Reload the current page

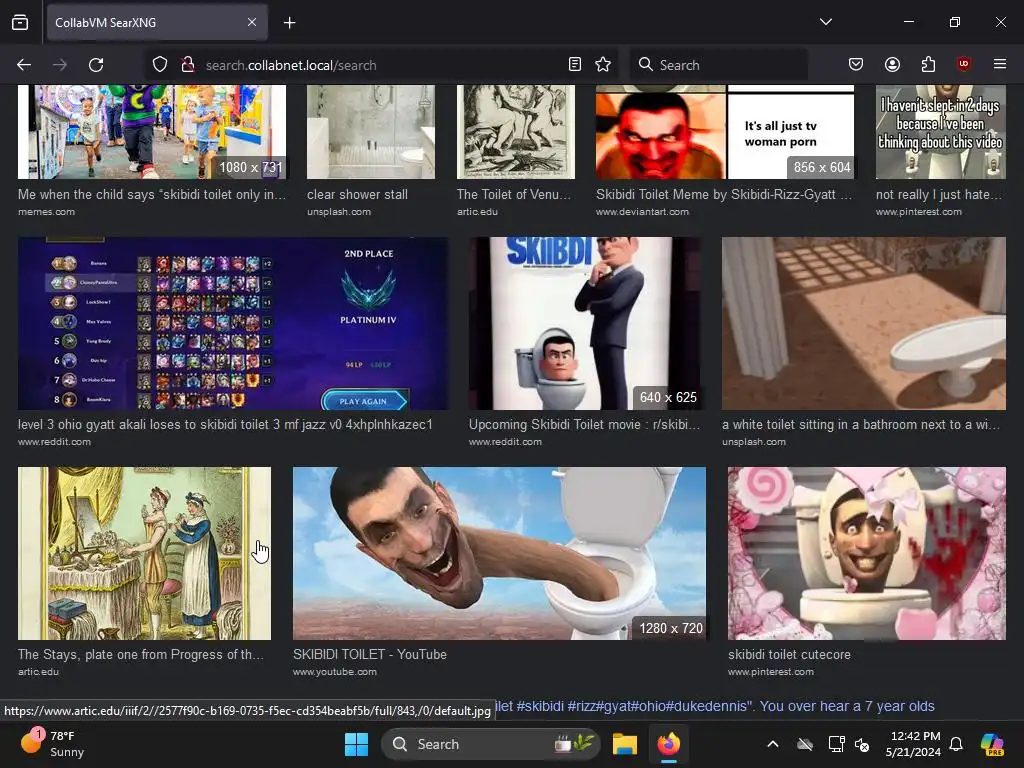coord(96,65)
